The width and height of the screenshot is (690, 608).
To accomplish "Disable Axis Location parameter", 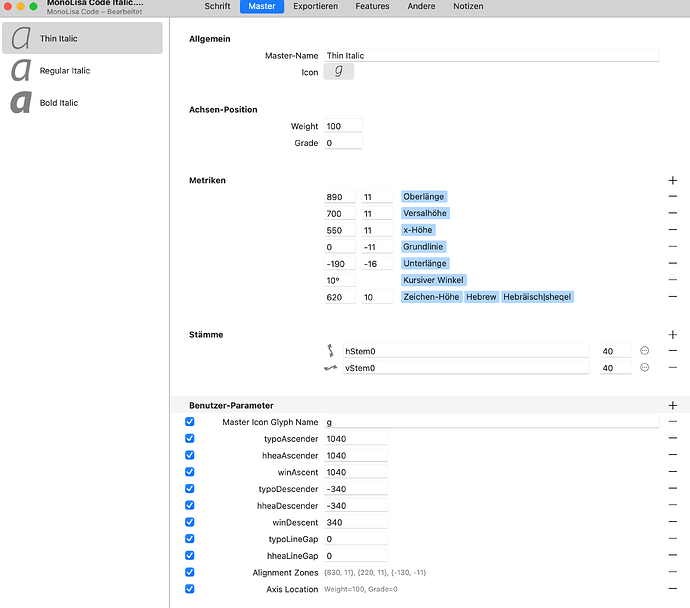I will pos(190,589).
